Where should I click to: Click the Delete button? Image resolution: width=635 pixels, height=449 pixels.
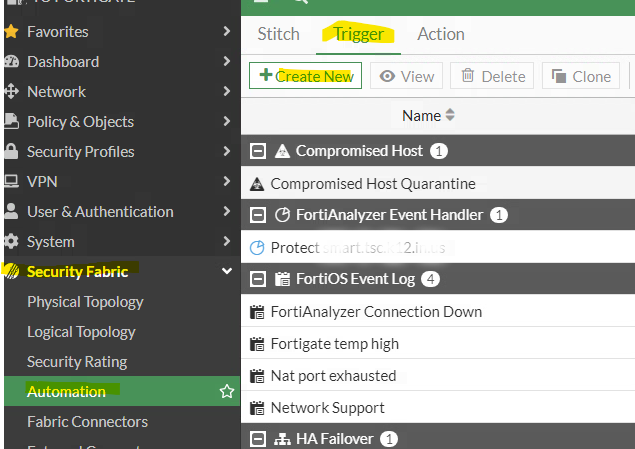[492, 75]
